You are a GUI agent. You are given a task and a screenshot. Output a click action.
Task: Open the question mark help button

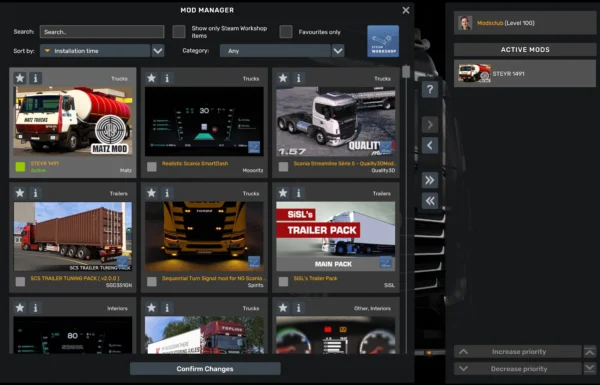click(x=430, y=89)
